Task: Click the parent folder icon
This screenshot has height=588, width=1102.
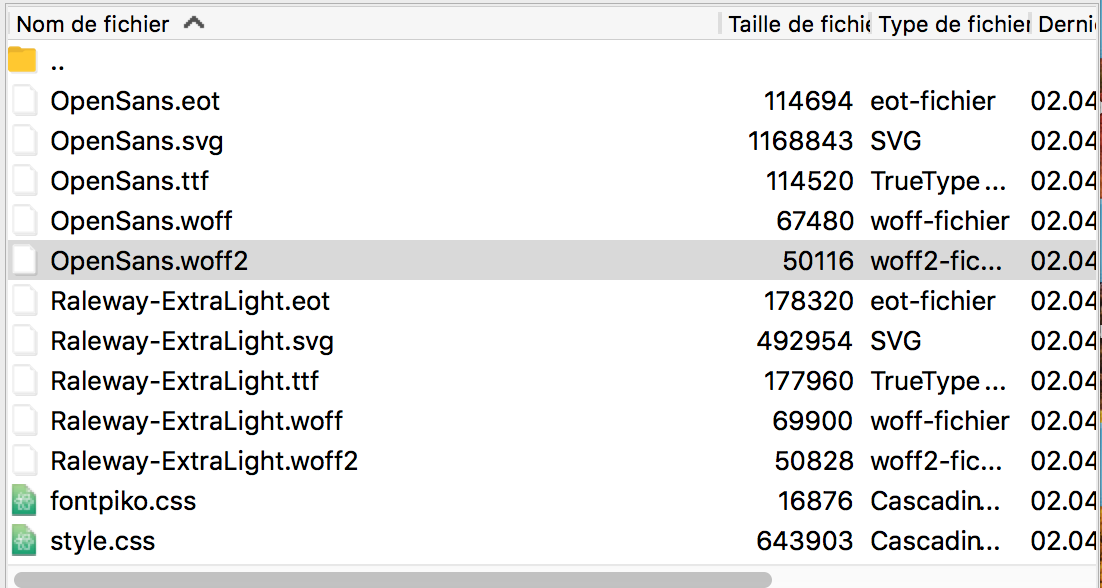Action: [22, 61]
